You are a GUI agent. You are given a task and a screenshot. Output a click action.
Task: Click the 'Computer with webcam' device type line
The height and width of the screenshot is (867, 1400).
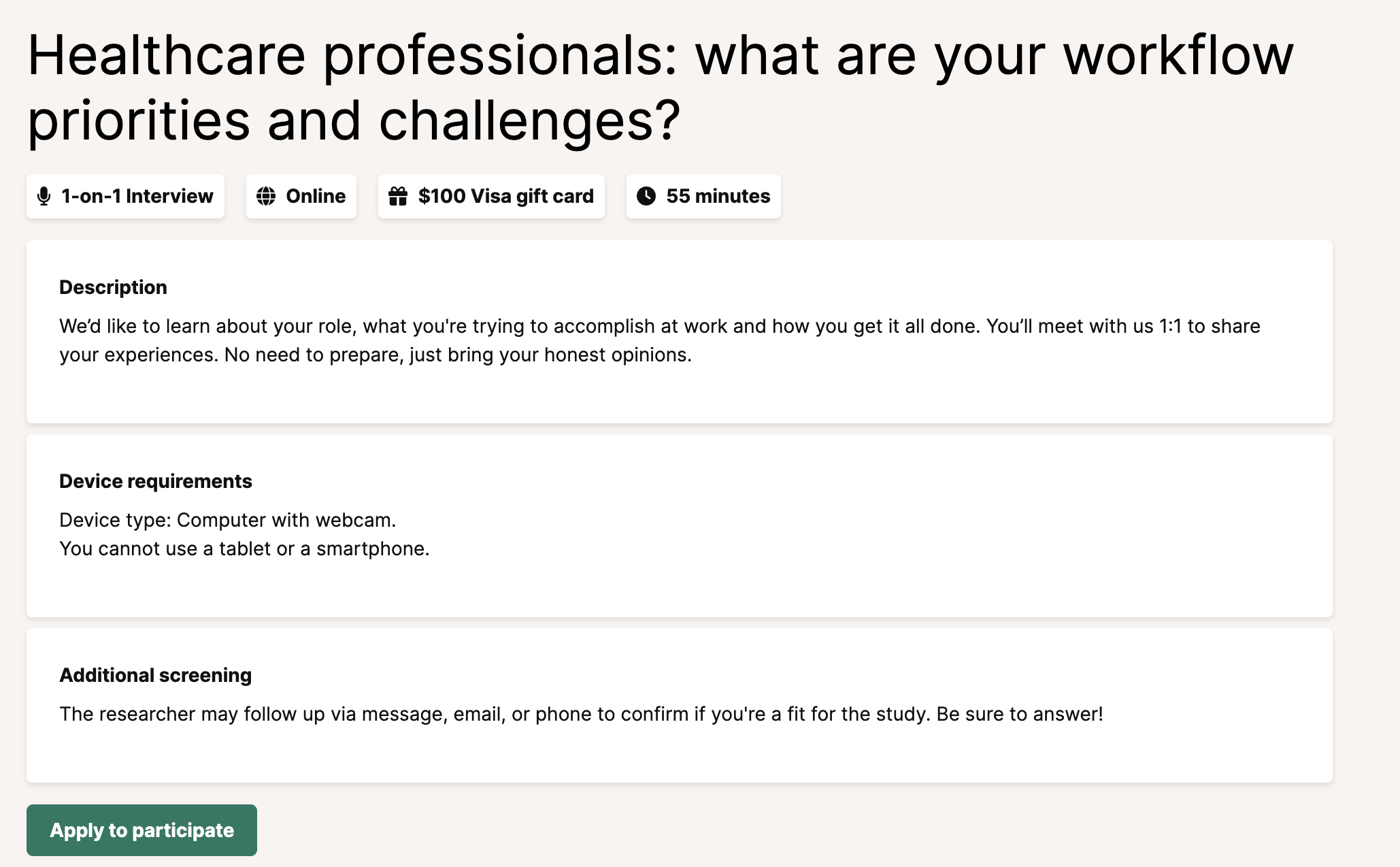(228, 521)
